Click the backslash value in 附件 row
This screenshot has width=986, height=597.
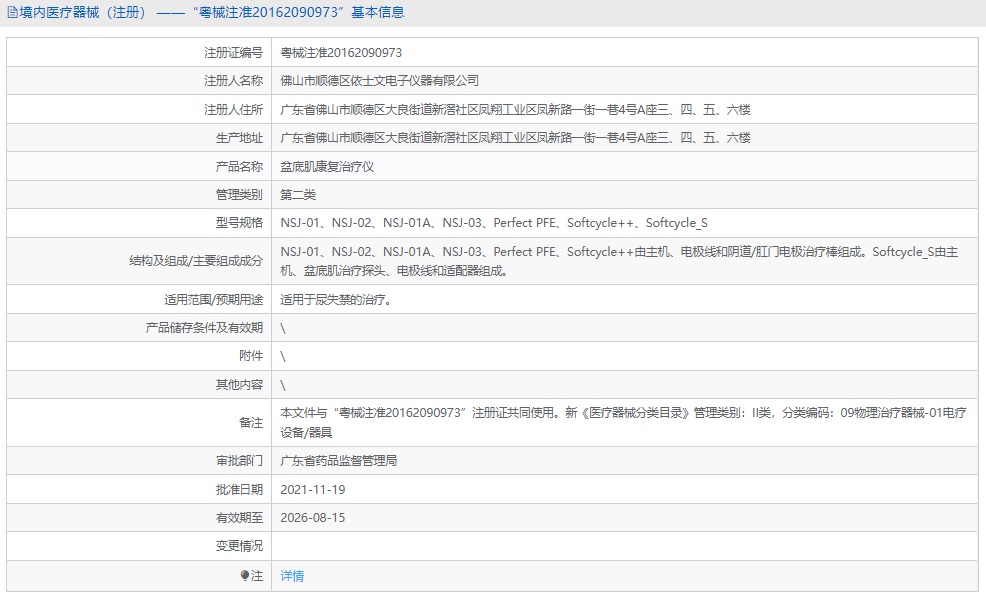[x=283, y=357]
